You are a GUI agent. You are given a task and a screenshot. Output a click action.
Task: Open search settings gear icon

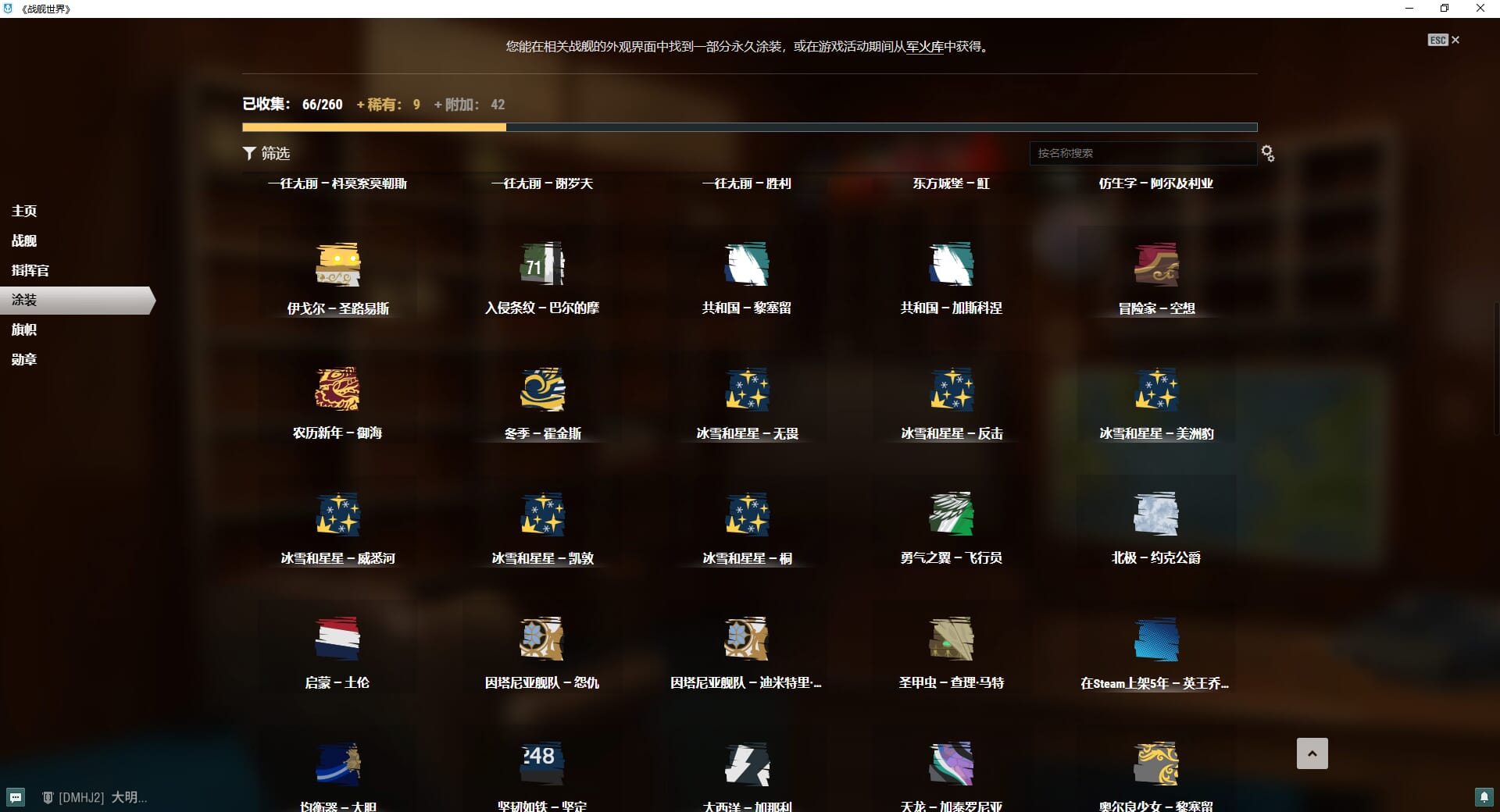[x=1267, y=154]
